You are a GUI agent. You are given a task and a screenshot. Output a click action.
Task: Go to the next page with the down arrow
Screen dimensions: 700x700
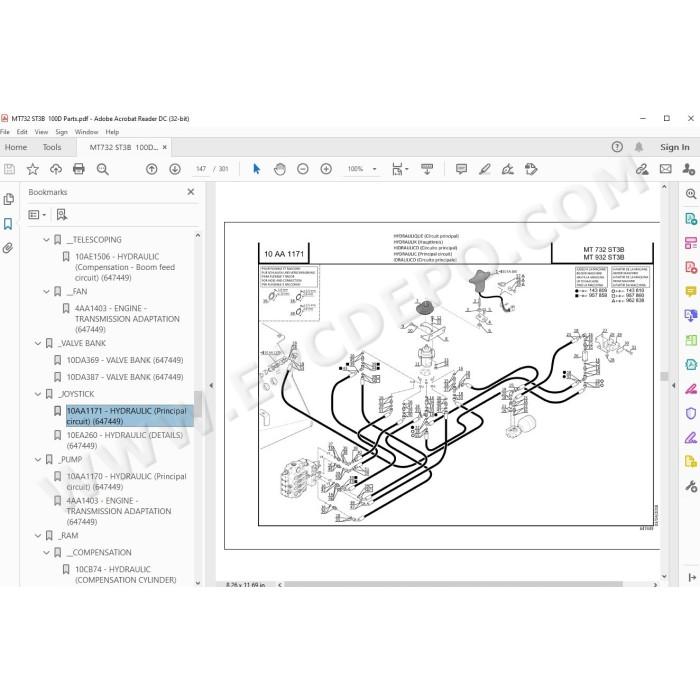pos(175,169)
